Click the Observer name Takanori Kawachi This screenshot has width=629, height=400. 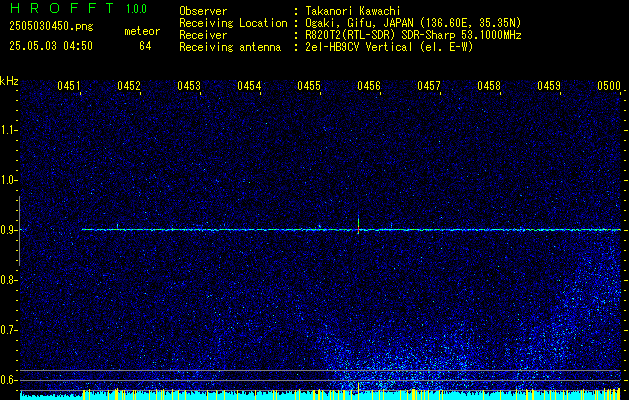pyautogui.click(x=353, y=11)
